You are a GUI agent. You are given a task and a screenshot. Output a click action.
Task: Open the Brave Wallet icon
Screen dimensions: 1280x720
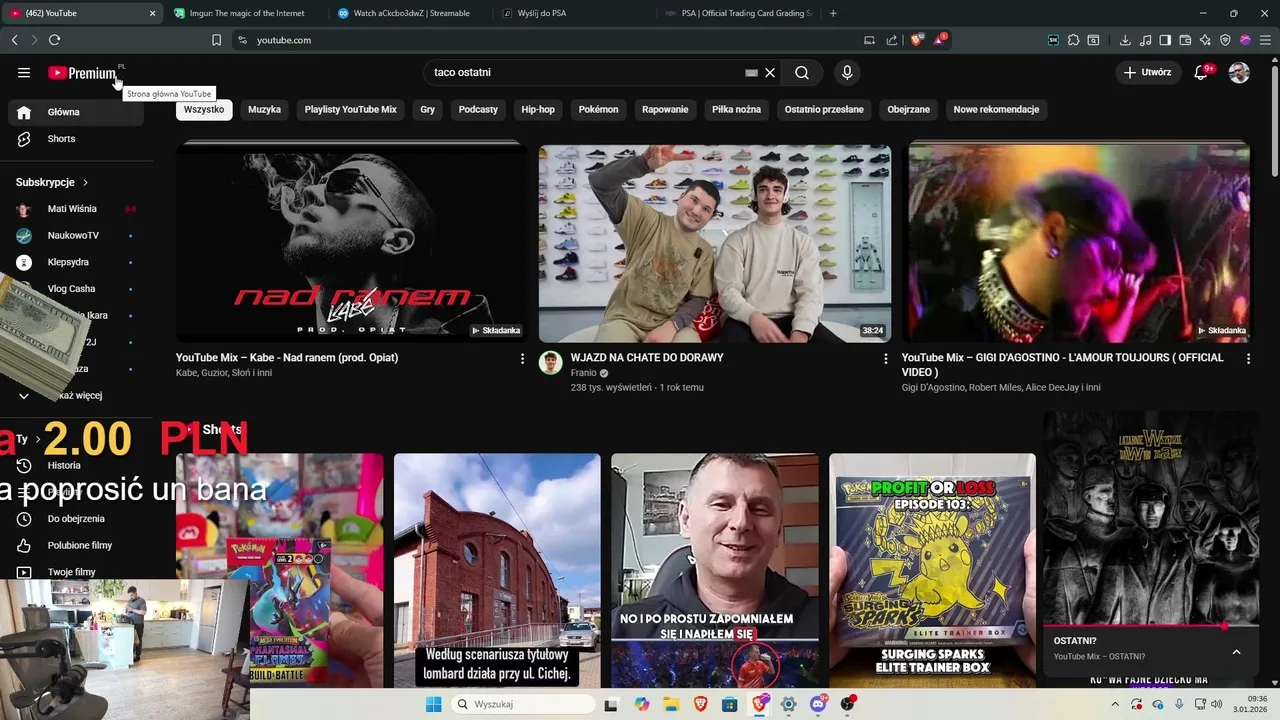click(1185, 40)
